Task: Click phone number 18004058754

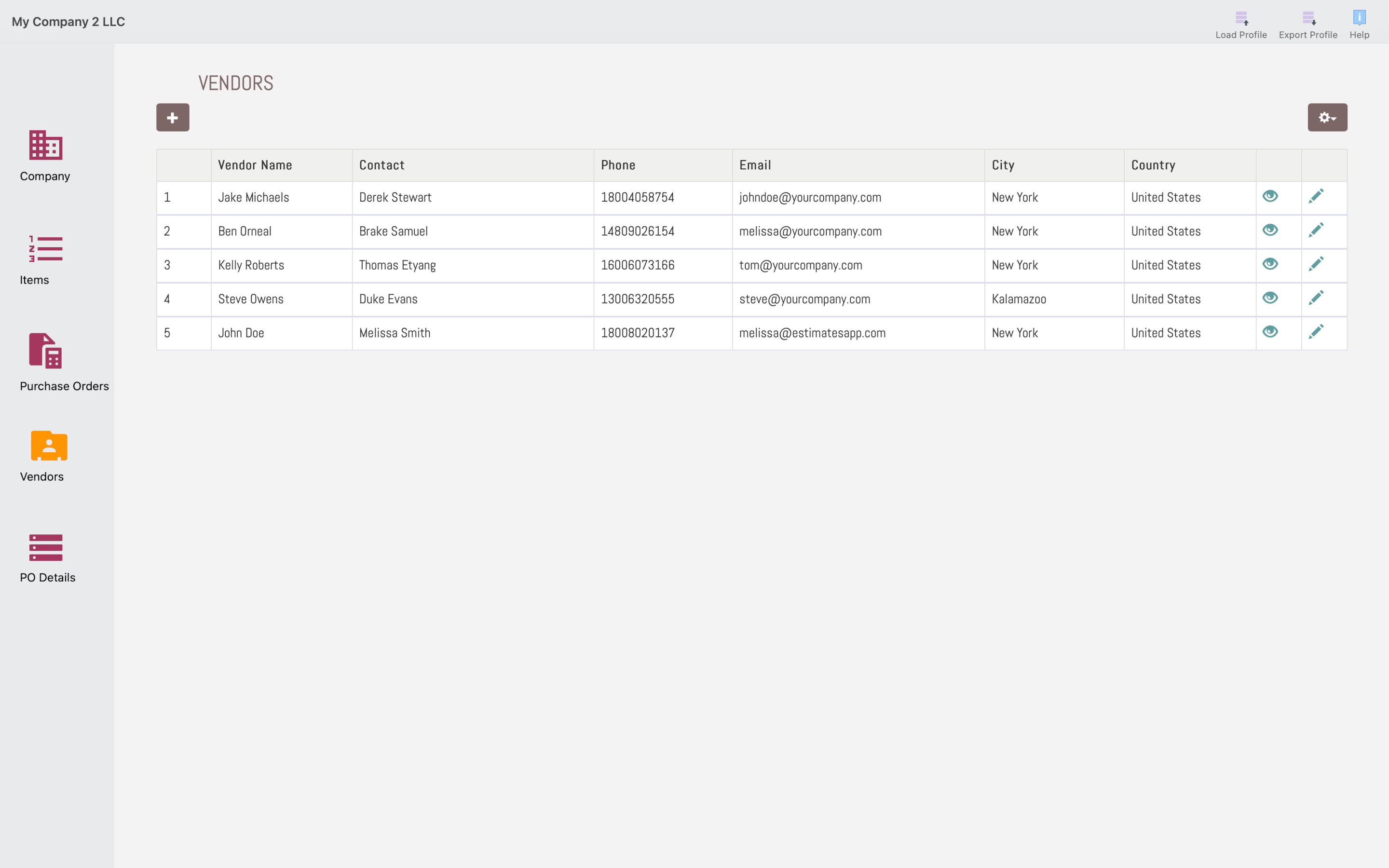Action: click(638, 198)
